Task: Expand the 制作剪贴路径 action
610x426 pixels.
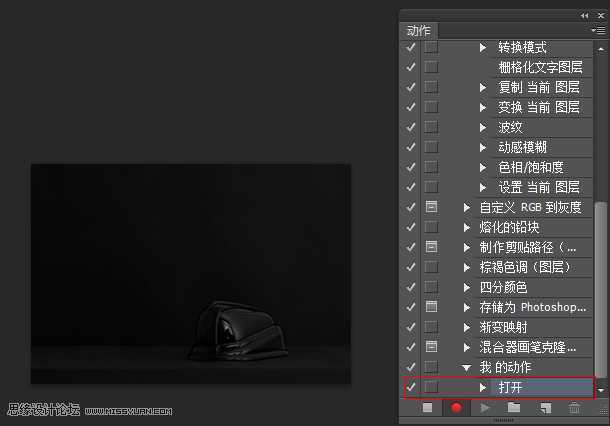Action: 467,247
